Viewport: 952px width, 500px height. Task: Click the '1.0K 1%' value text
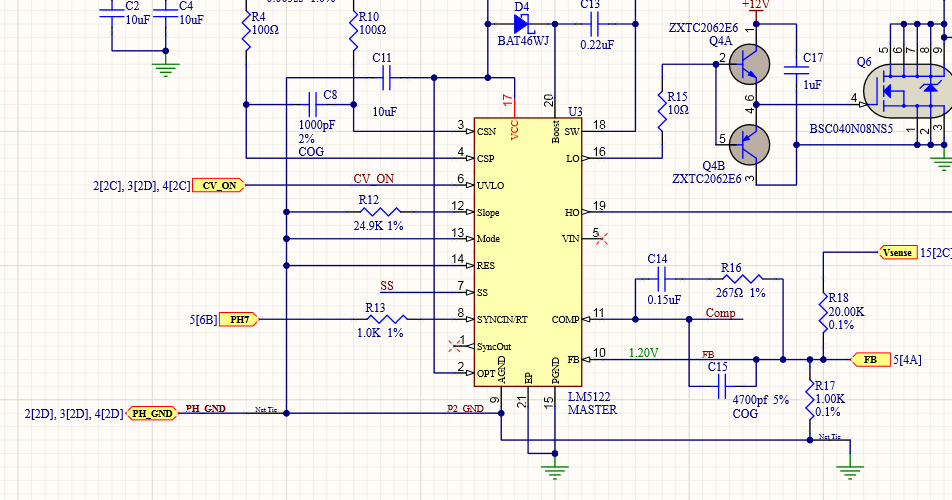(380, 333)
